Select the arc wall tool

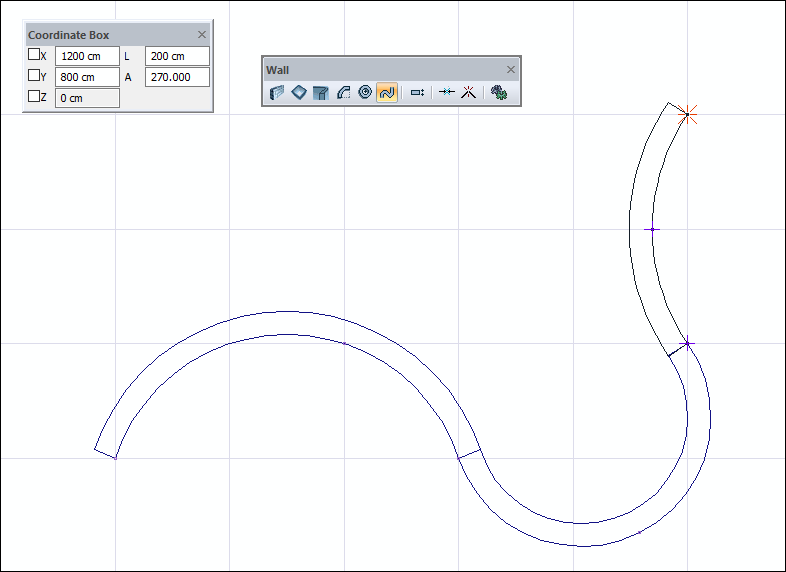pyautogui.click(x=343, y=93)
